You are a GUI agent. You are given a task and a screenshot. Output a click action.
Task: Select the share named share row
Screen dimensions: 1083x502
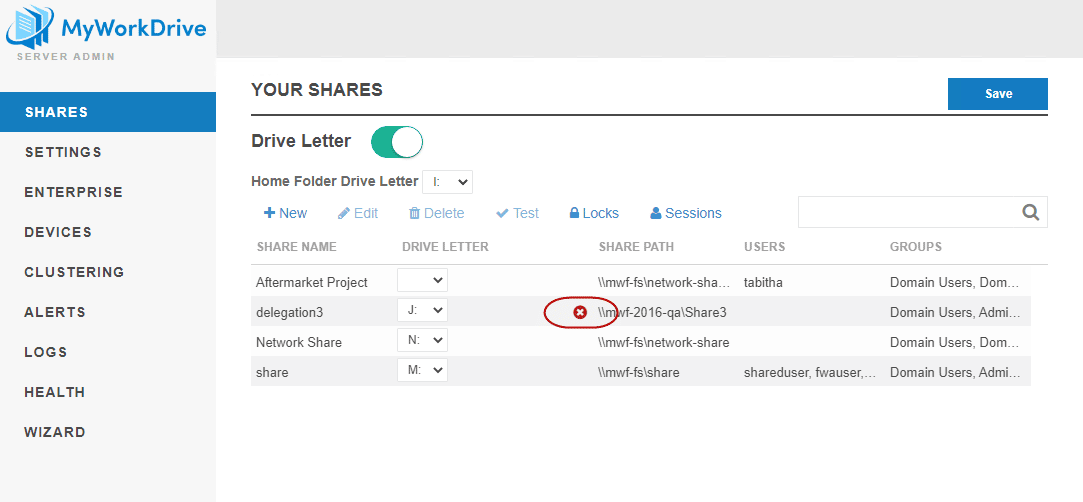(272, 372)
